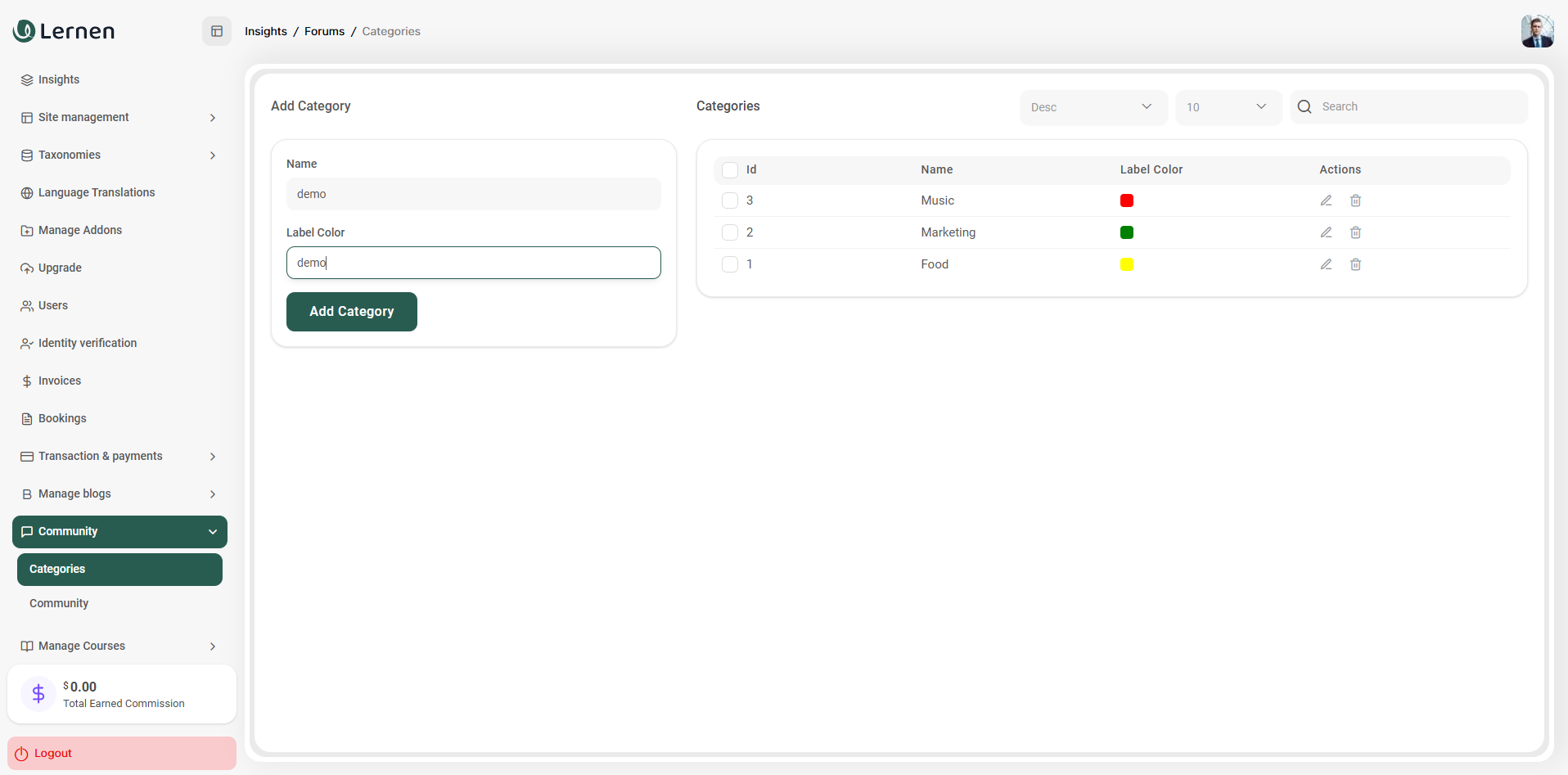
Task: Open the 10 per-page dropdown
Action: pyautogui.click(x=1228, y=107)
